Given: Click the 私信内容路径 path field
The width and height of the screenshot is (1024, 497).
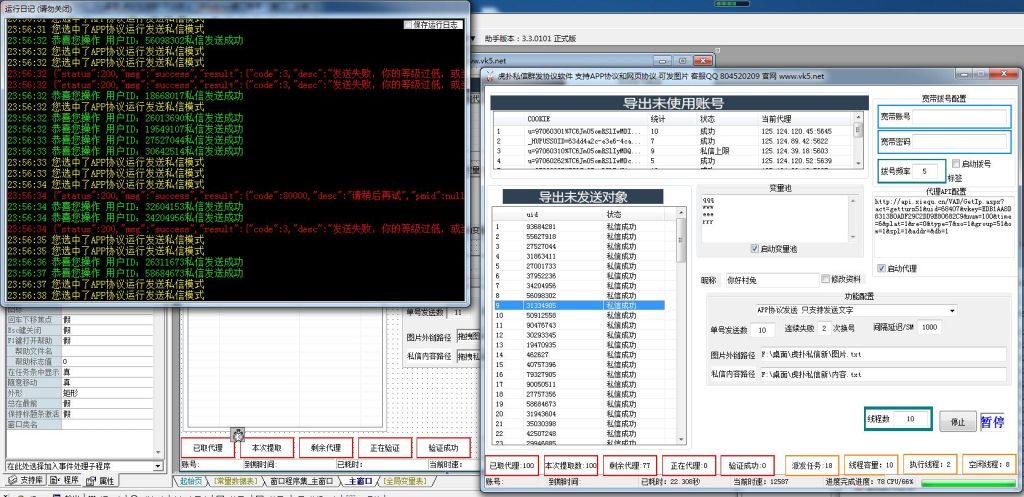Looking at the screenshot, I should (x=883, y=375).
